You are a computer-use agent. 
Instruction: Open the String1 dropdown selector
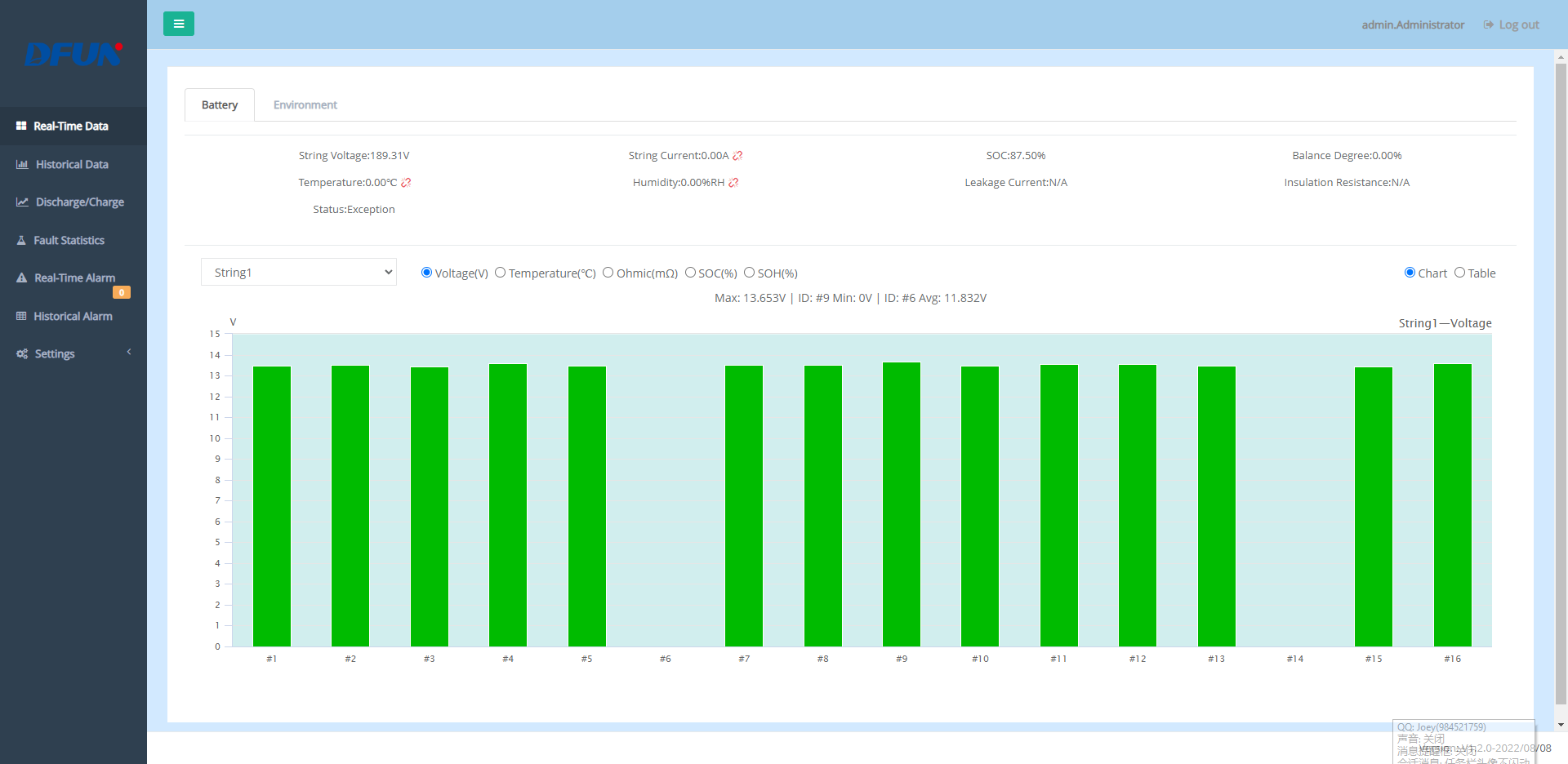[x=299, y=273]
